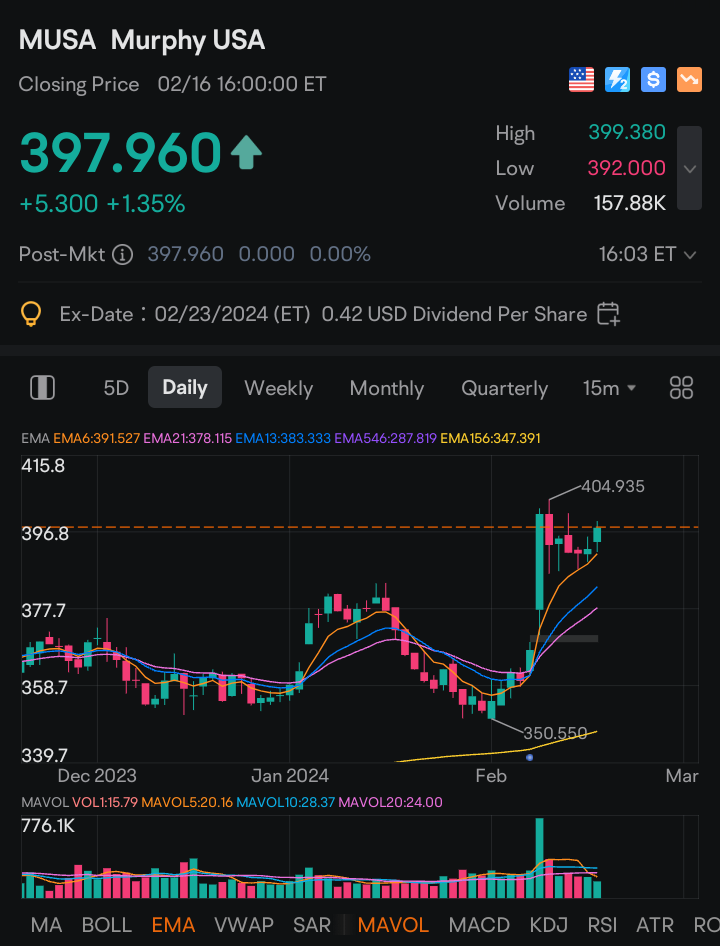Image resolution: width=720 pixels, height=946 pixels.
Task: Open the 15m interval dropdown
Action: click(610, 388)
